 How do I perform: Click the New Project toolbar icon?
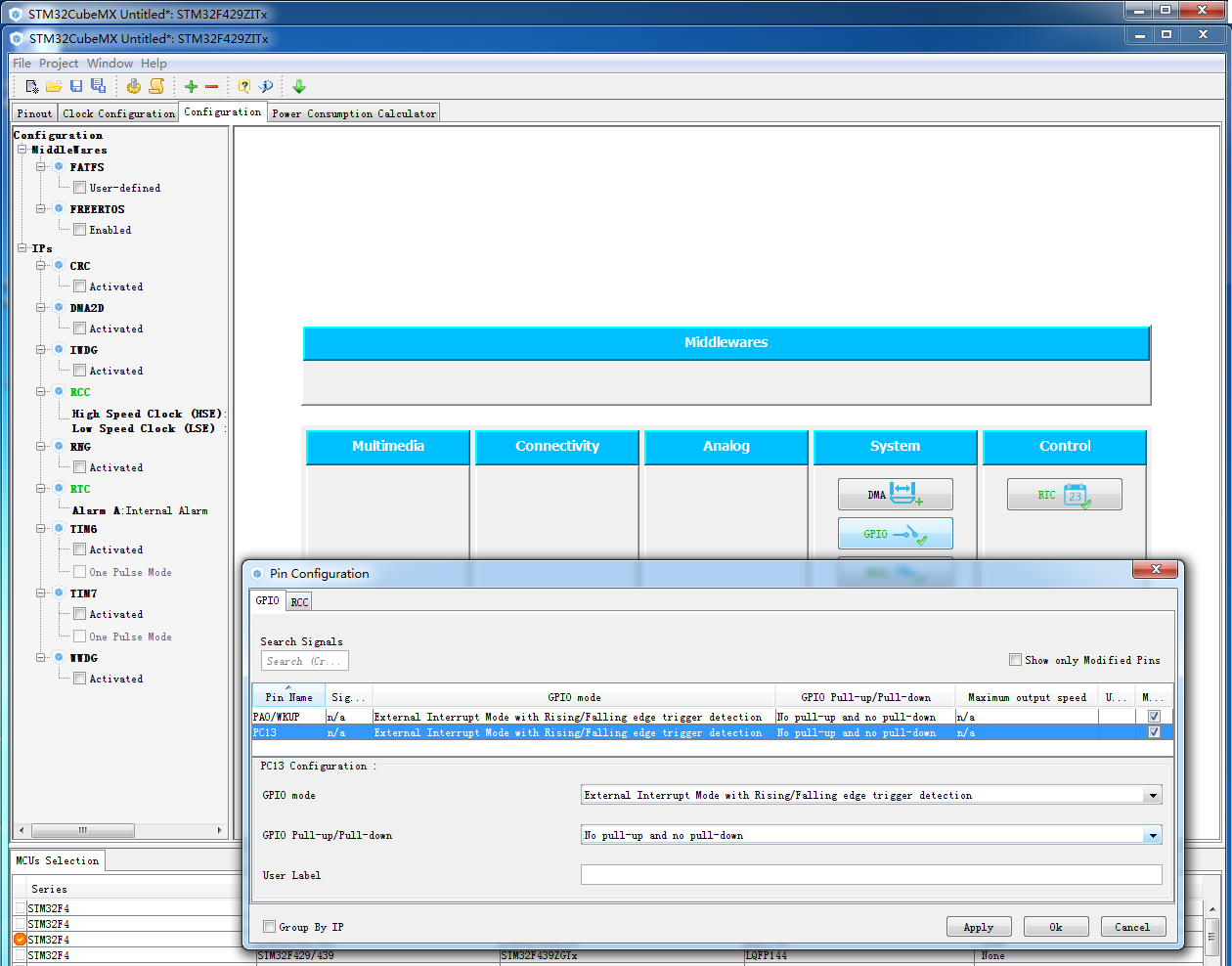32,86
